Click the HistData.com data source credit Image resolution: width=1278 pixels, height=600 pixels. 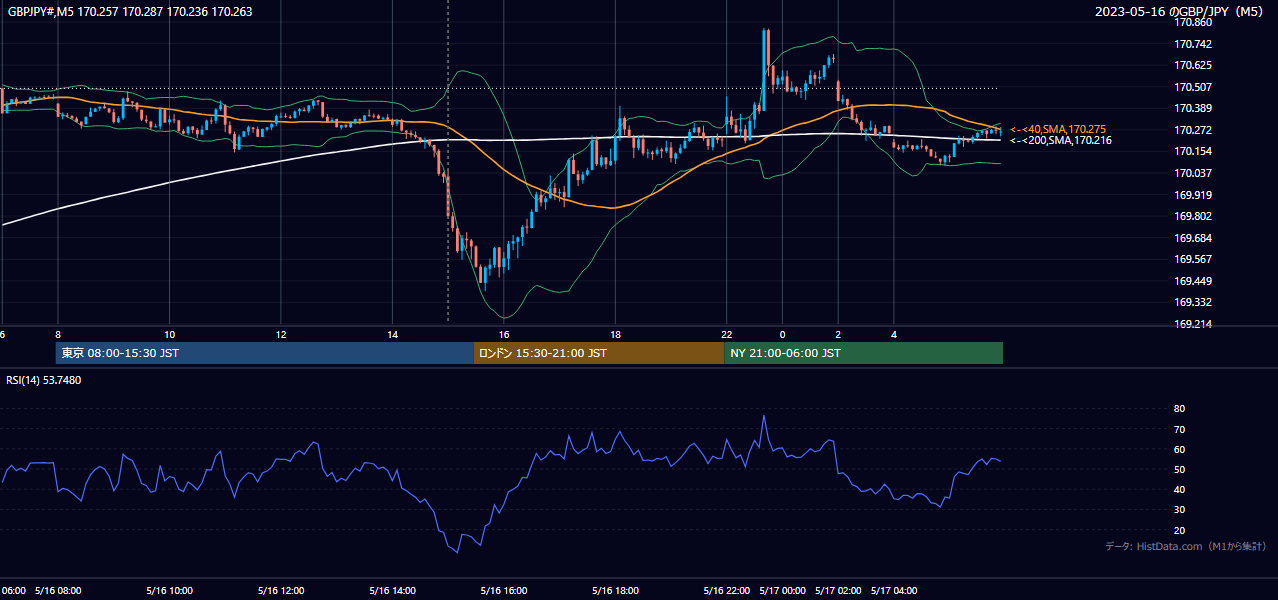[1185, 546]
